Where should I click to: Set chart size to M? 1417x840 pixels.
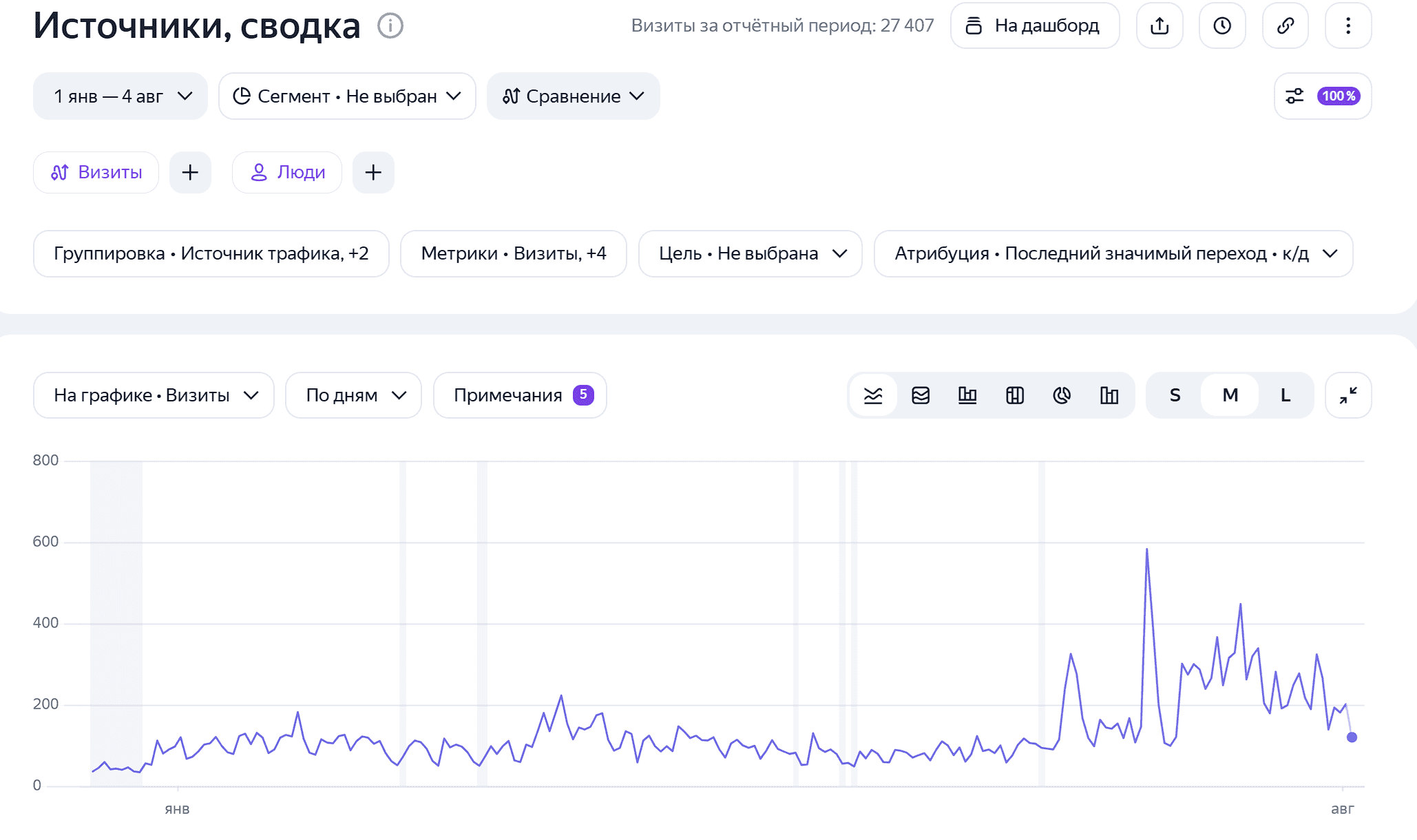(1230, 395)
